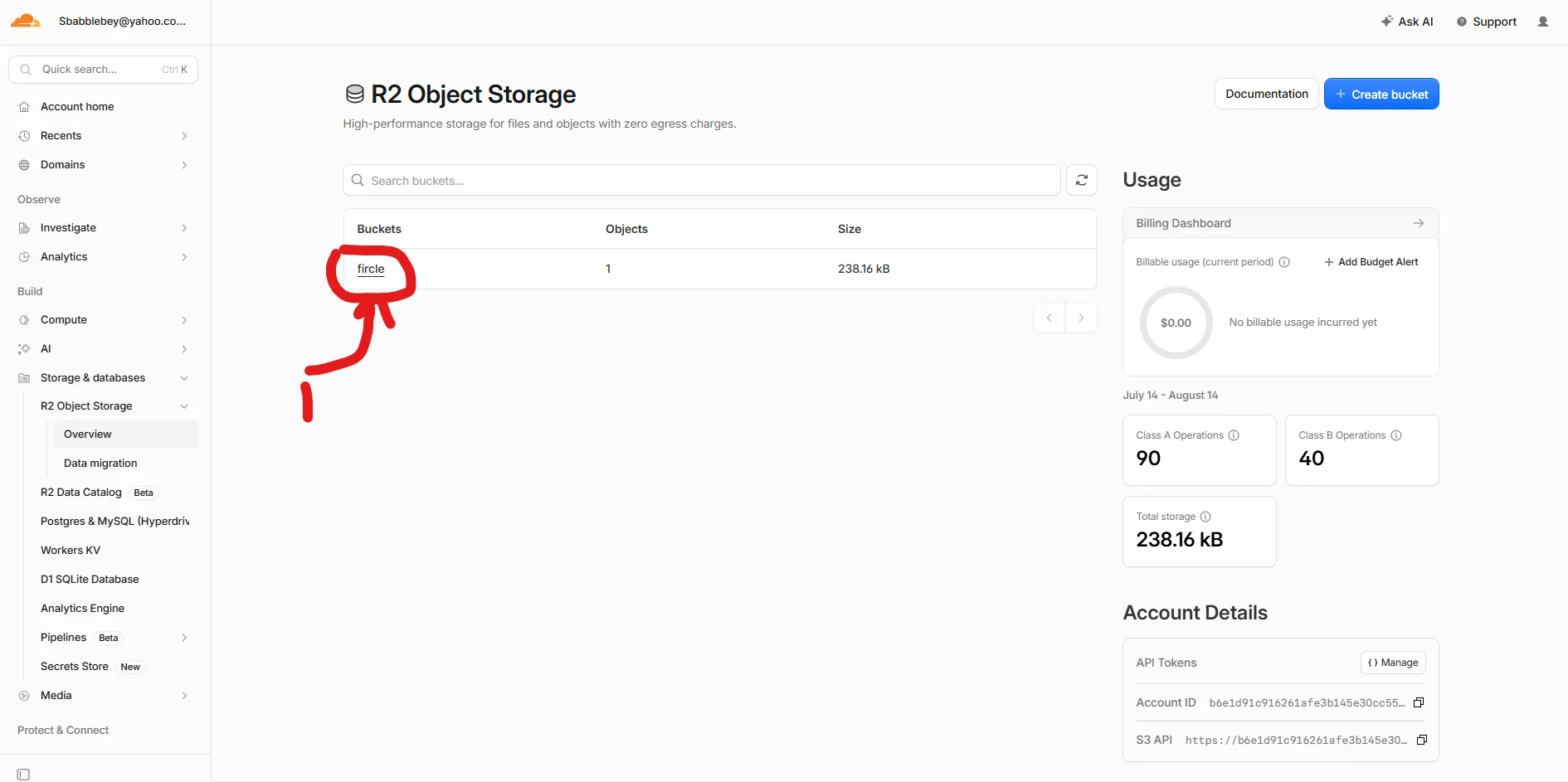This screenshot has height=782, width=1568.
Task: Collapse the R2 Object Storage chevron
Action: (184, 406)
